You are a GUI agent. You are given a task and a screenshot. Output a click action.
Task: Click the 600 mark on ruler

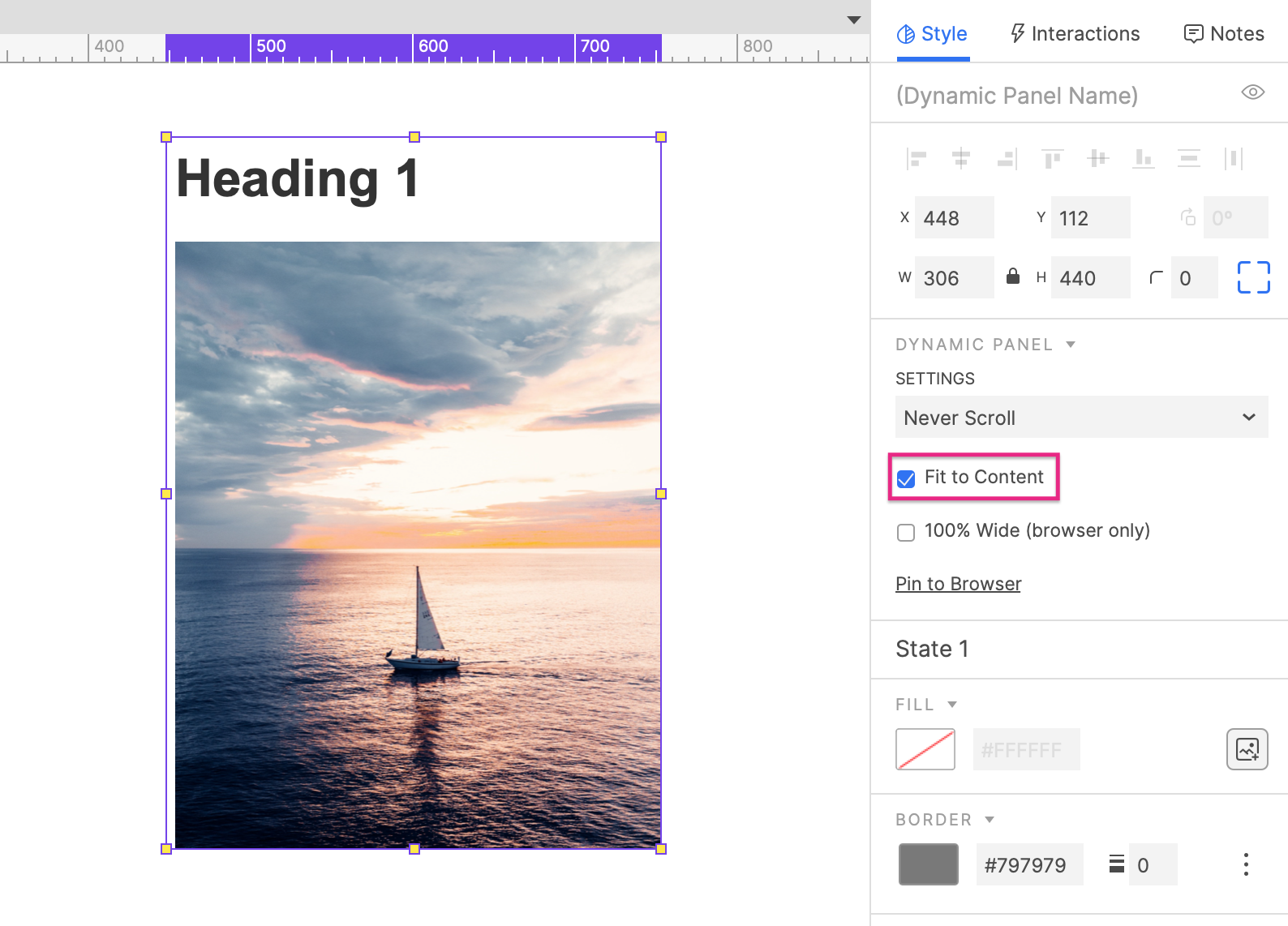coord(433,46)
